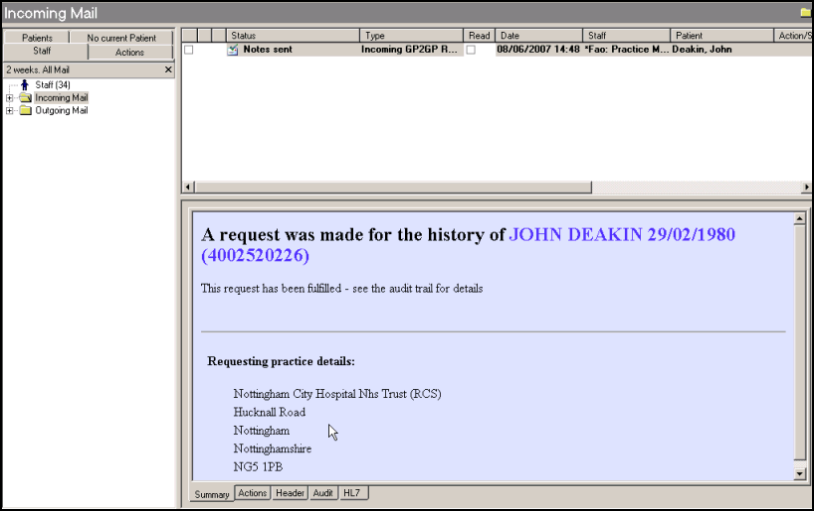Image resolution: width=814 pixels, height=511 pixels.
Task: Open the HL7 tab
Action: coord(351,493)
